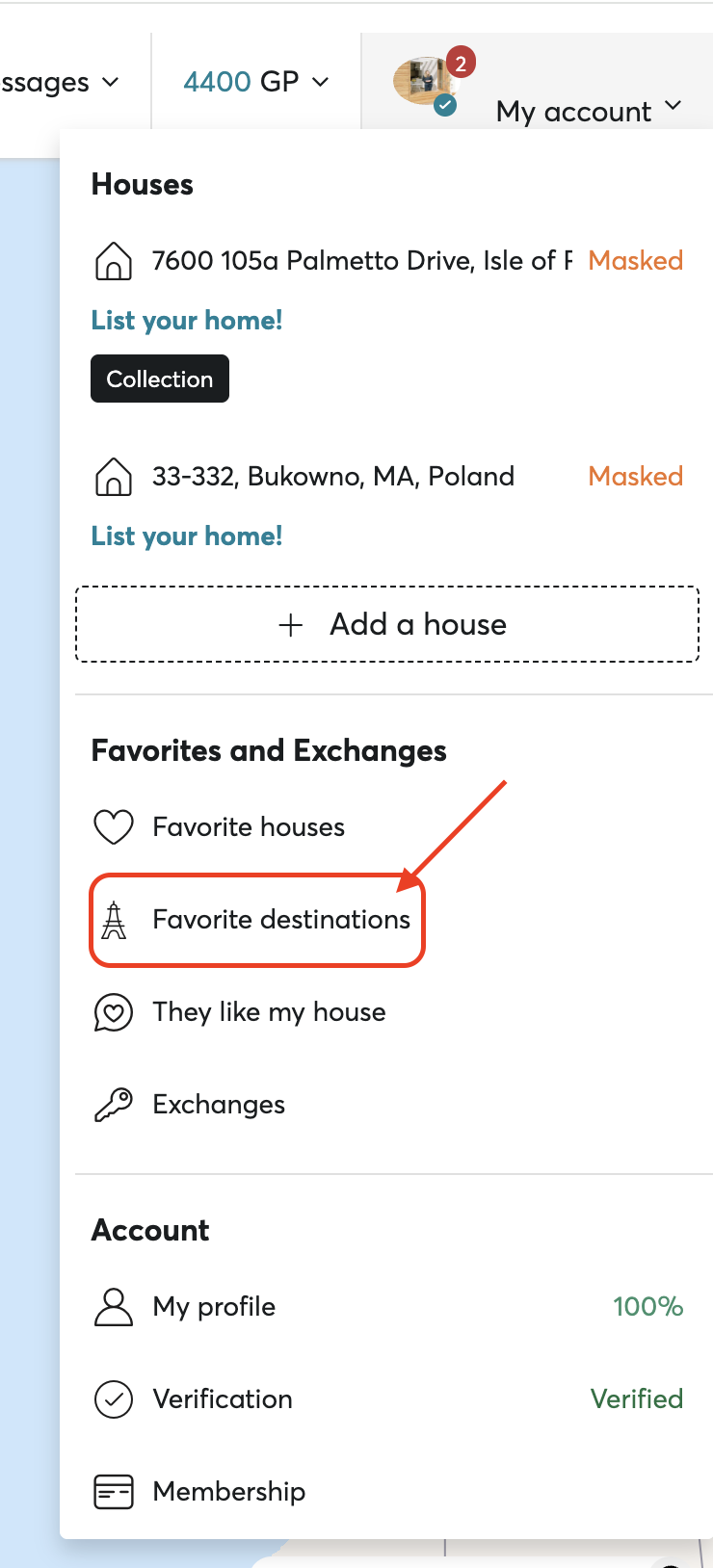Click List your home under Palmetto Drive
Screen dimensions: 713x1568
coord(187,321)
